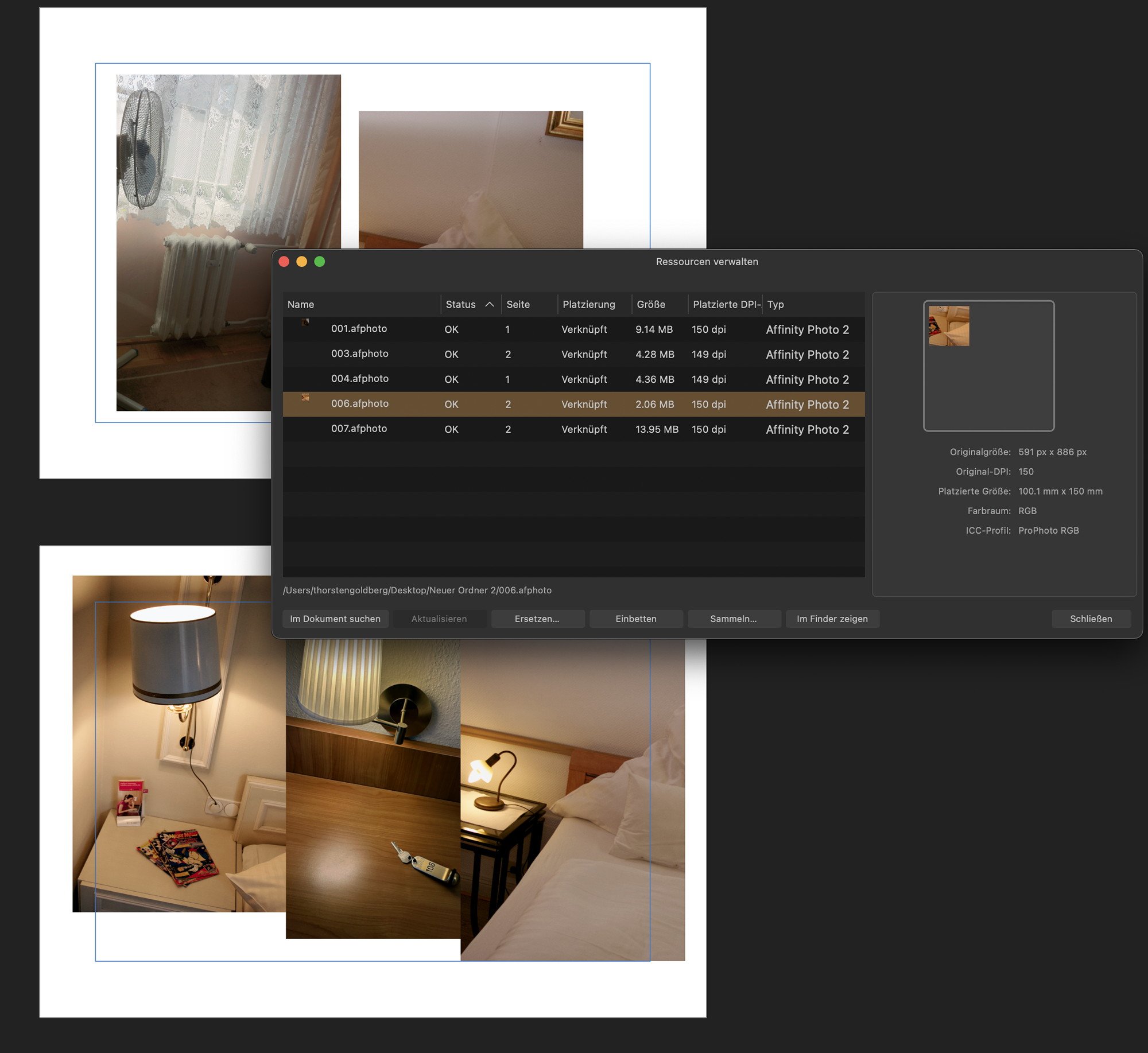Click Affinity Photo 2 in the 007.afphoto row
Viewport: 1148px width, 1053px height.
[x=807, y=429]
